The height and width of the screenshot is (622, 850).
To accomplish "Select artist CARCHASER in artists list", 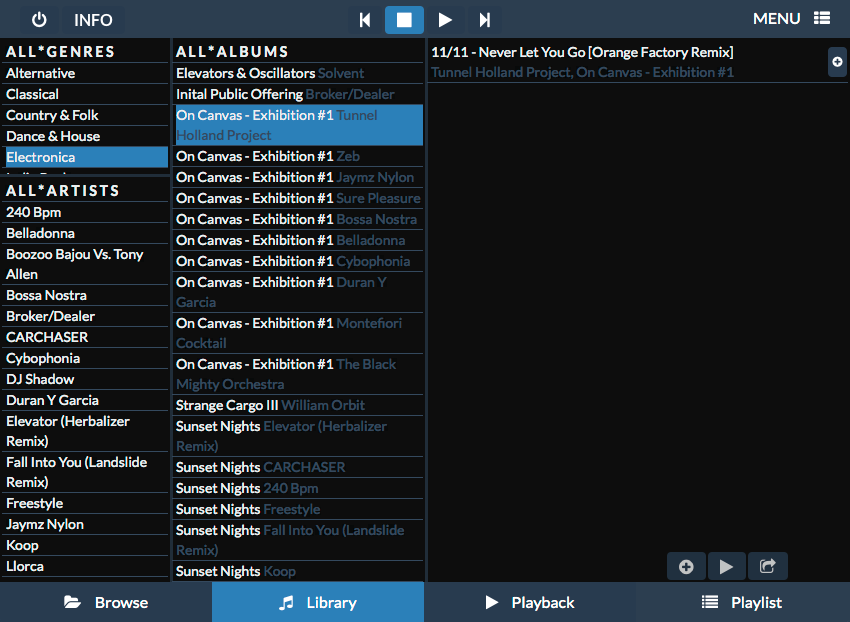I will pyautogui.click(x=86, y=337).
